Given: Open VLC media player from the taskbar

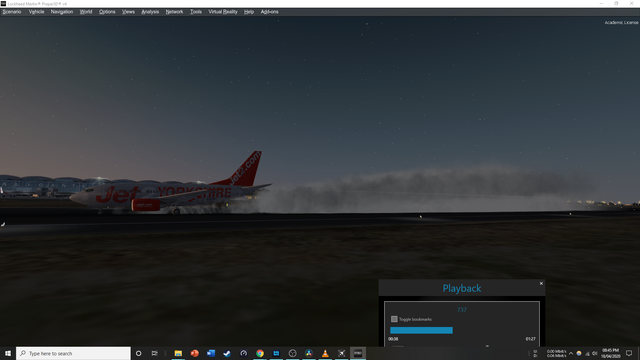Looking at the screenshot, I should [325, 353].
